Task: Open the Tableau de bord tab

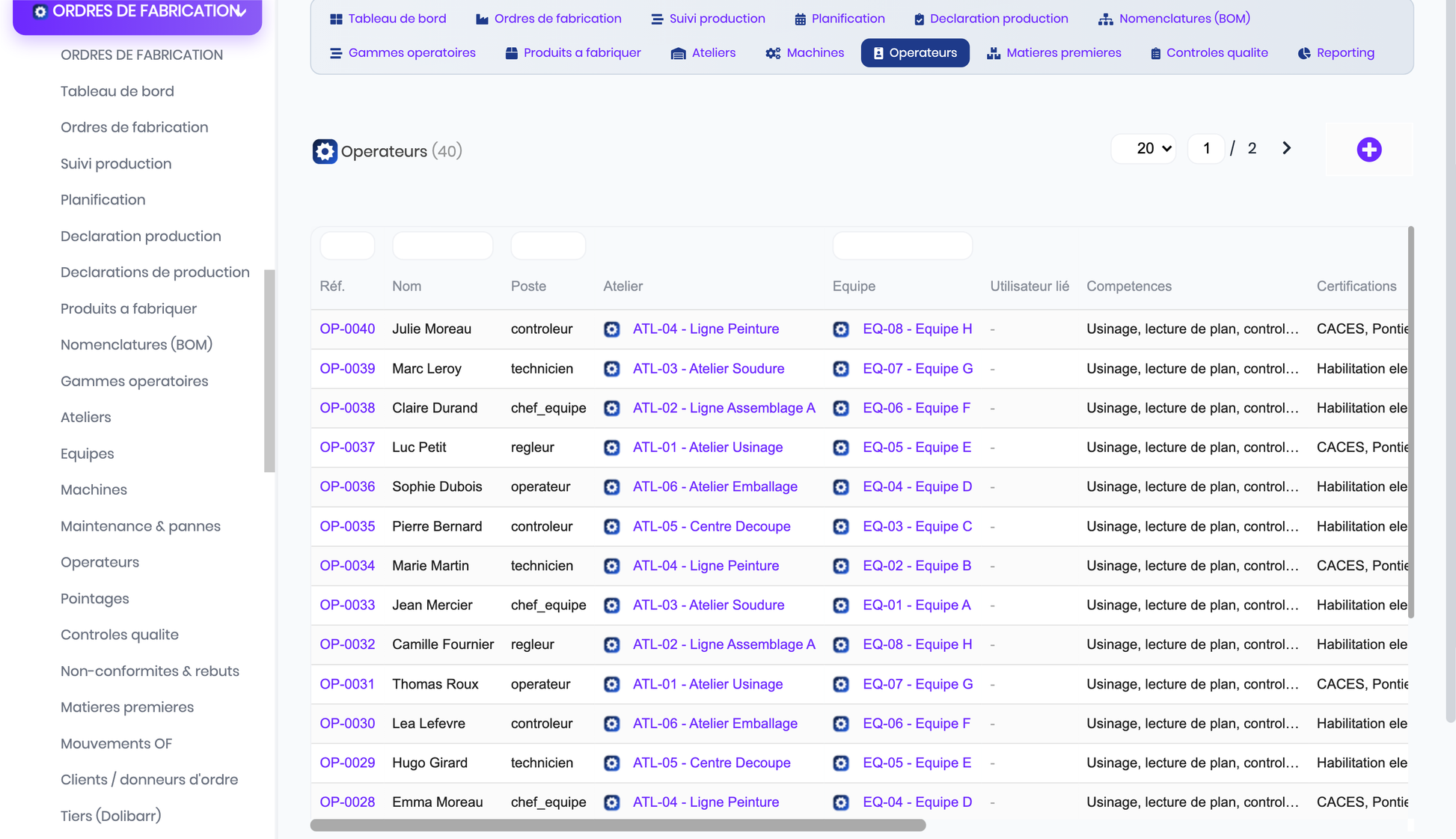Action: (388, 19)
